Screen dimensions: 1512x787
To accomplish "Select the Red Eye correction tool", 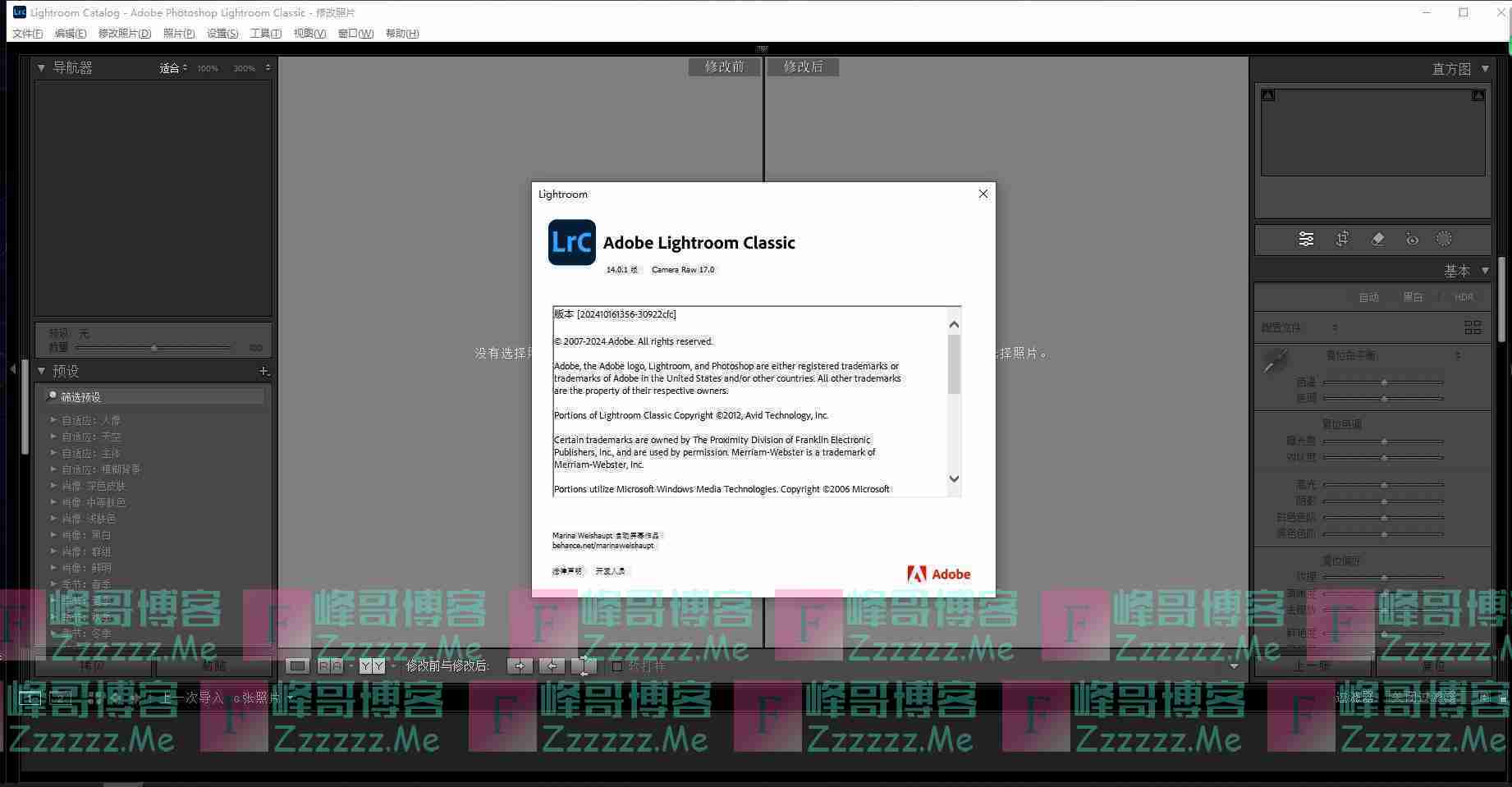I will tap(1412, 239).
